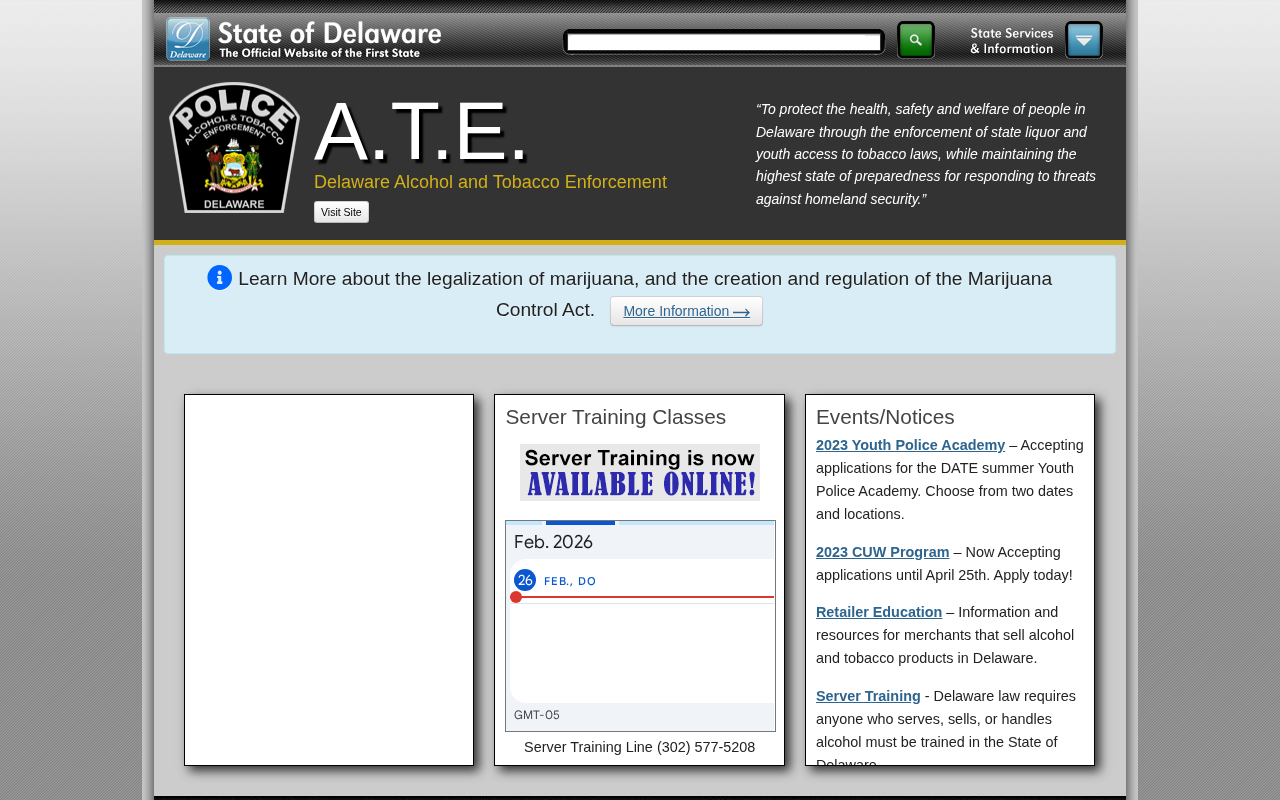Click the State Services & Information label

pos(1012,40)
